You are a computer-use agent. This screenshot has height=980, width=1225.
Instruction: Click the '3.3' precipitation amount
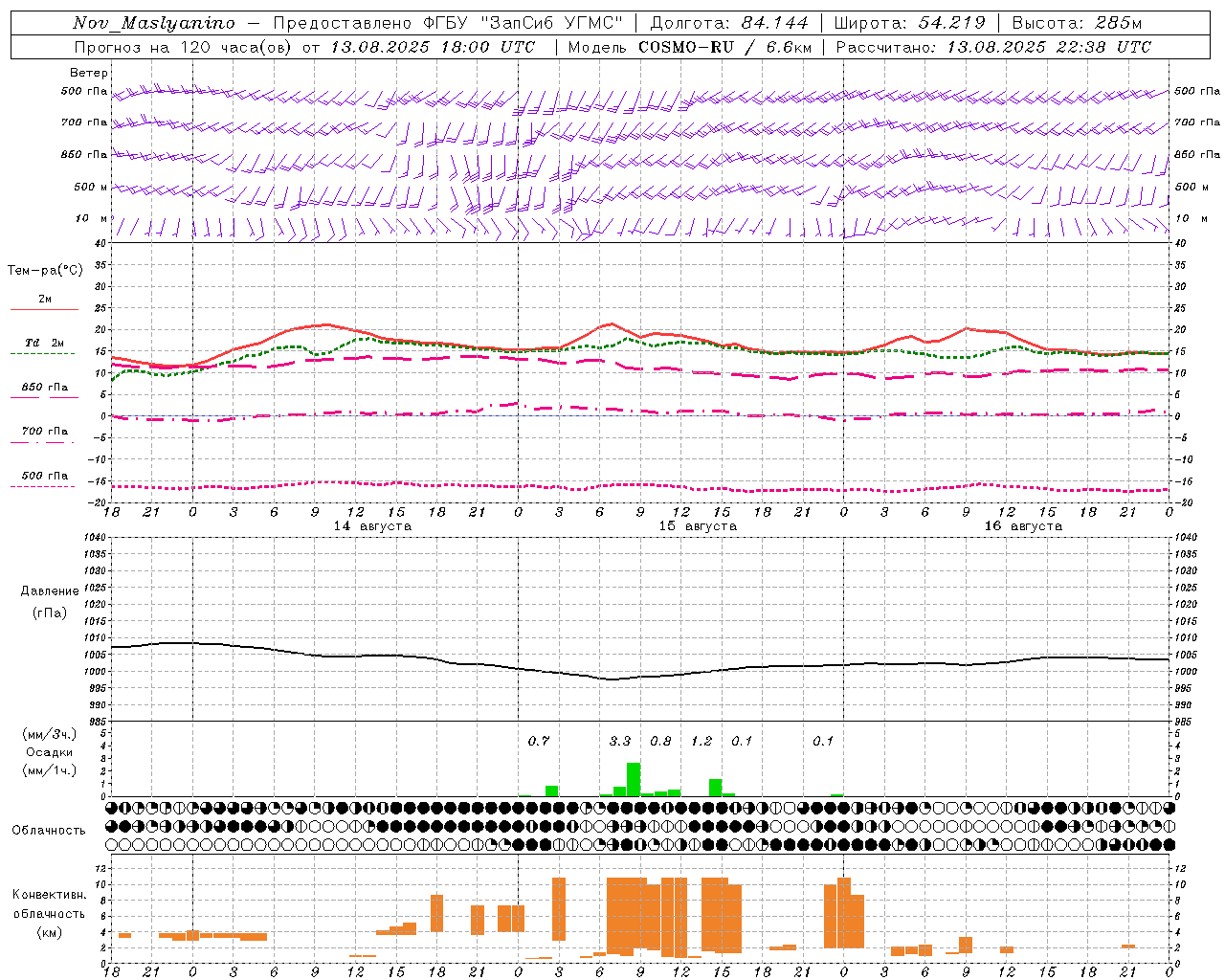pyautogui.click(x=620, y=741)
